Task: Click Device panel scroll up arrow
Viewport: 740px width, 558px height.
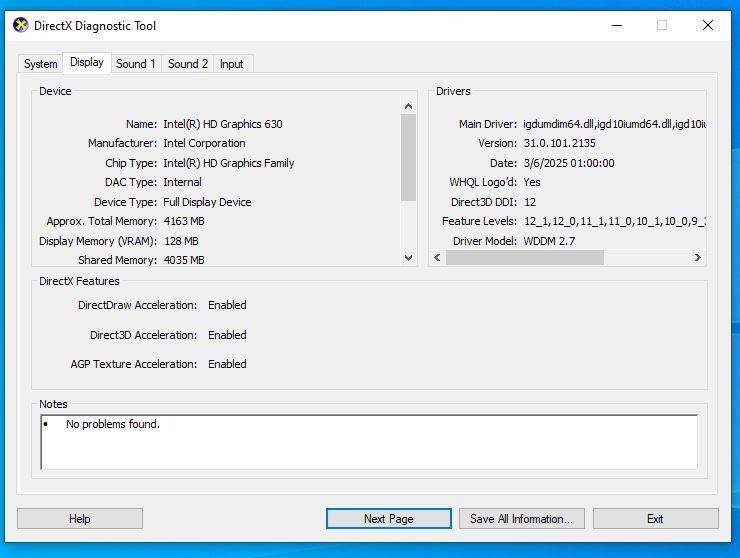Action: [x=409, y=106]
